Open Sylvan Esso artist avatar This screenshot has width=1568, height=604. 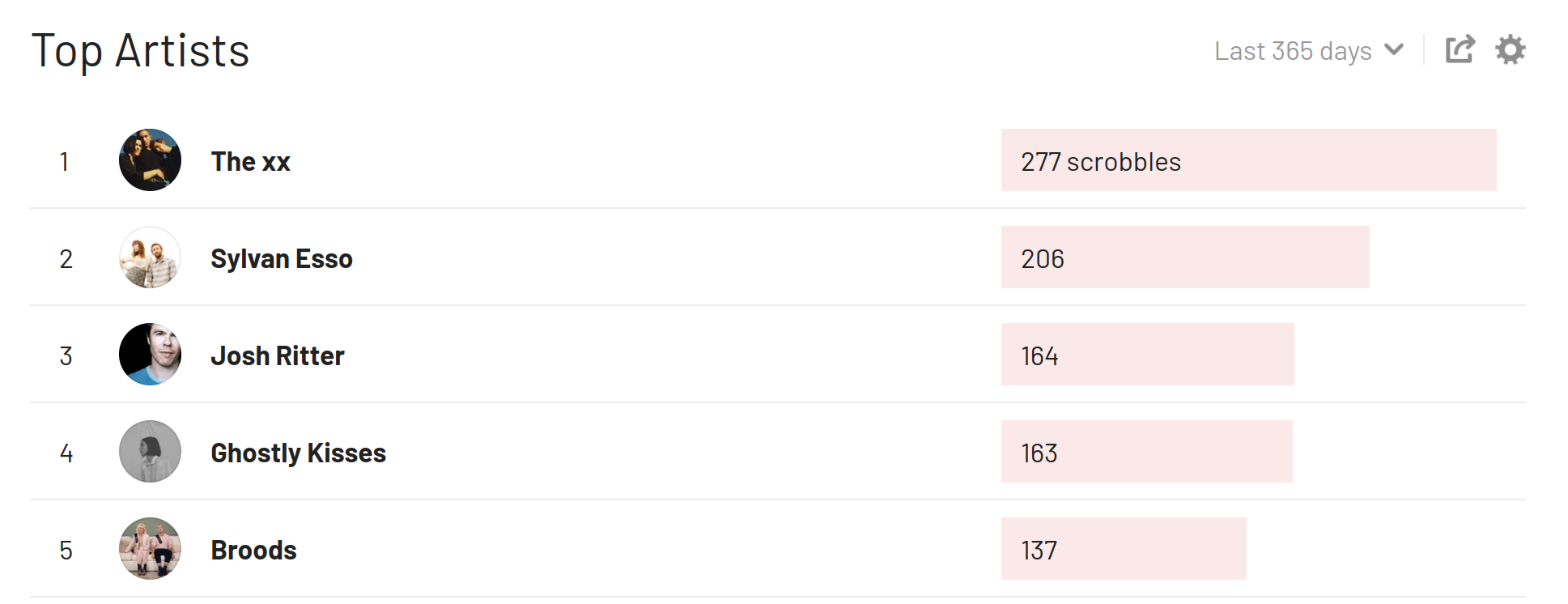(x=150, y=257)
